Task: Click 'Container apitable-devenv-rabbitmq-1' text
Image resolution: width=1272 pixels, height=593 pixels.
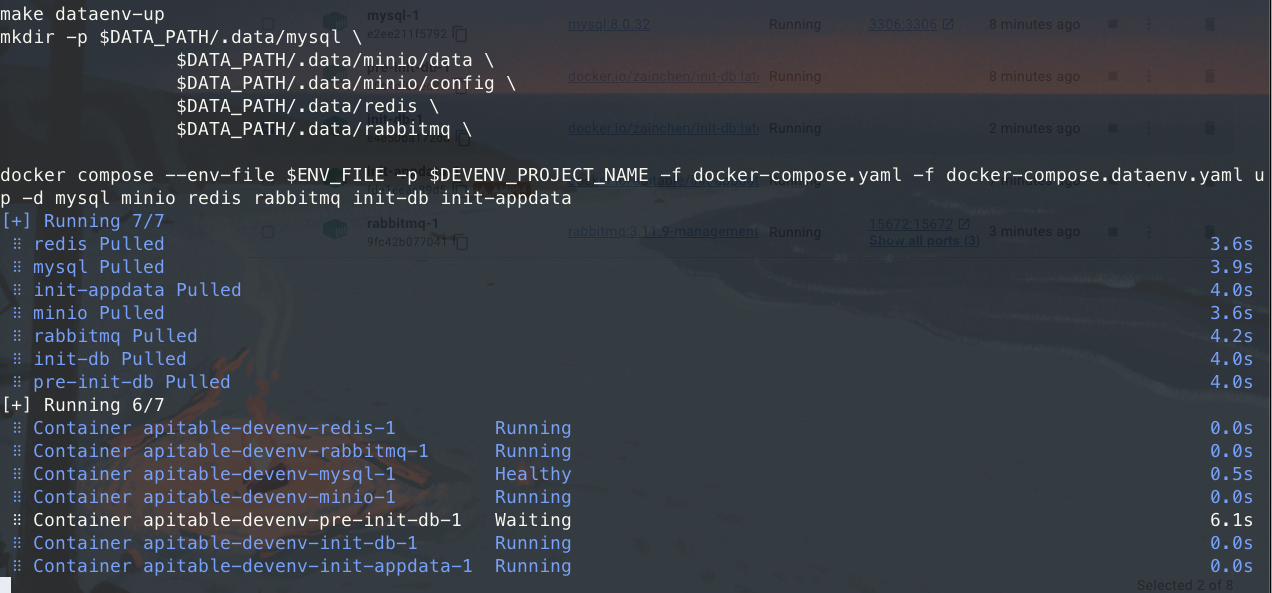Action: [x=231, y=451]
